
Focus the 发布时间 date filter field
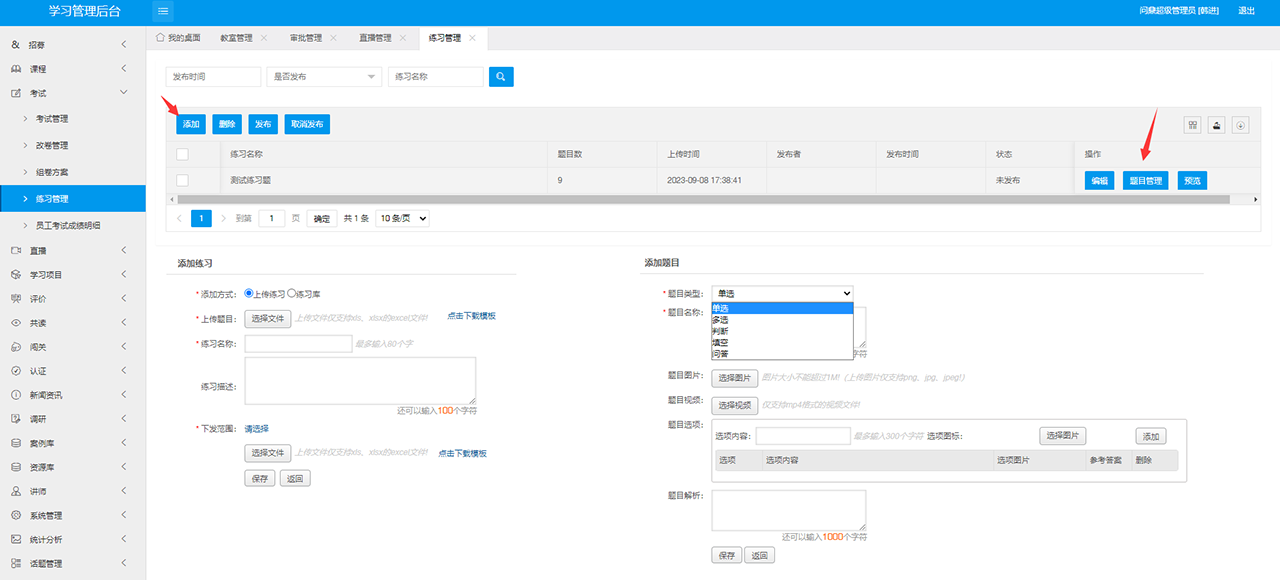point(213,77)
